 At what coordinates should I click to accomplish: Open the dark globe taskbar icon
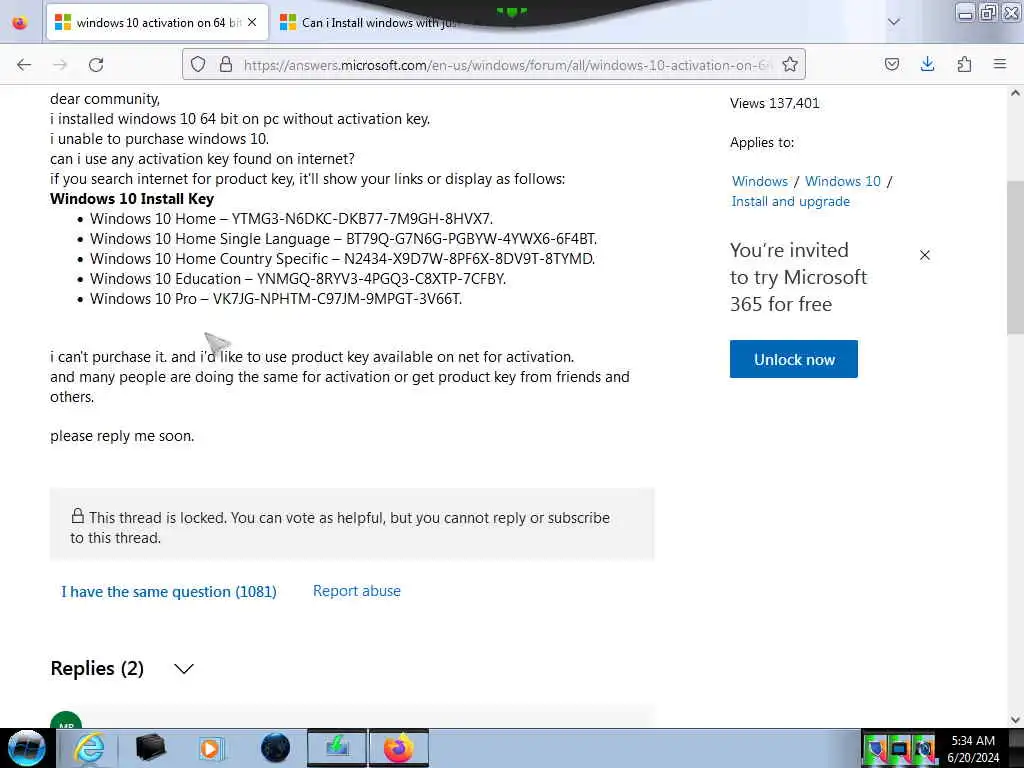[x=275, y=748]
